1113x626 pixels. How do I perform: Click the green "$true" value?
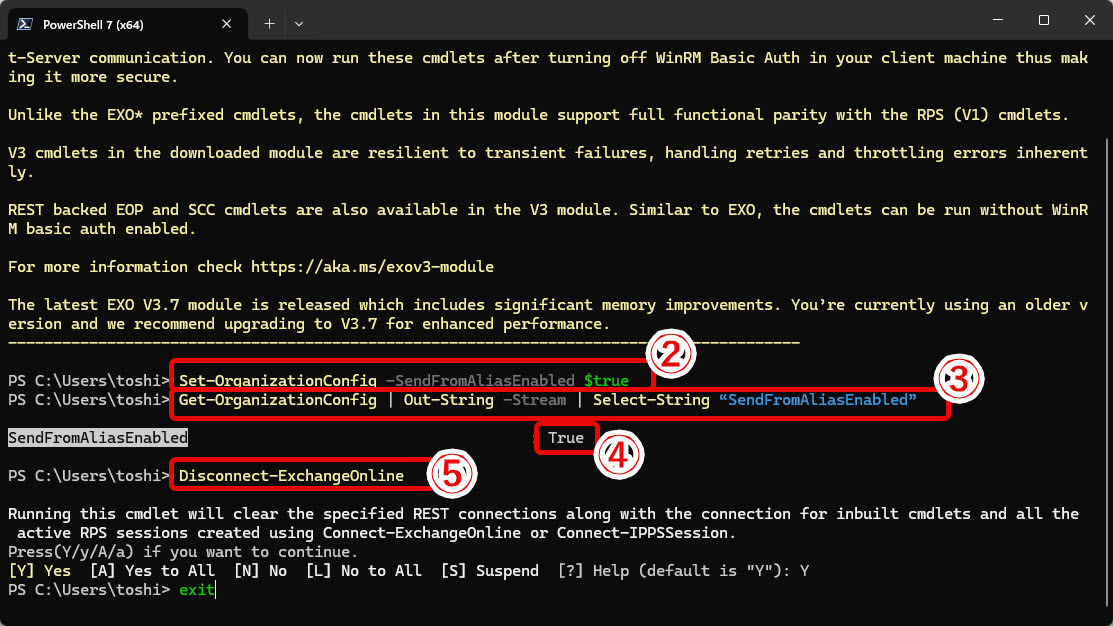pyautogui.click(x=606, y=380)
